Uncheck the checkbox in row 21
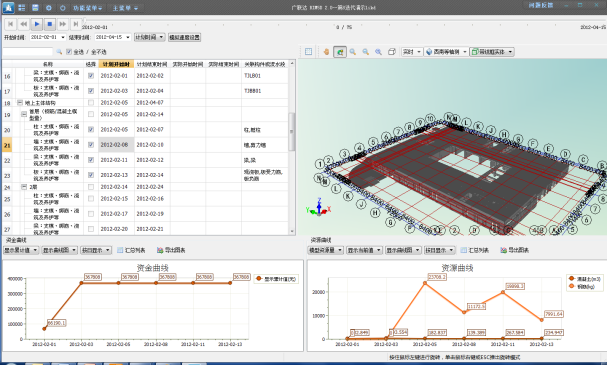607x365 pixels. (x=91, y=145)
